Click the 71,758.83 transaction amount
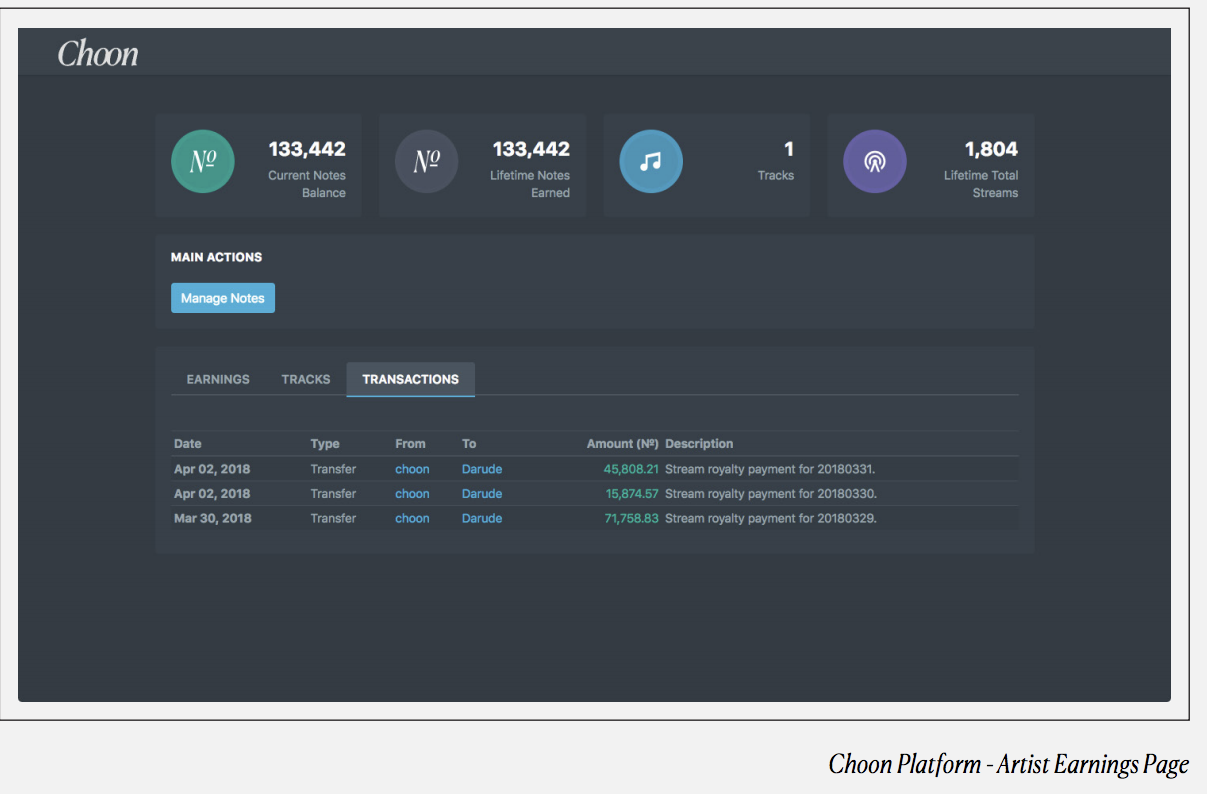Image resolution: width=1207 pixels, height=794 pixels. [x=631, y=518]
